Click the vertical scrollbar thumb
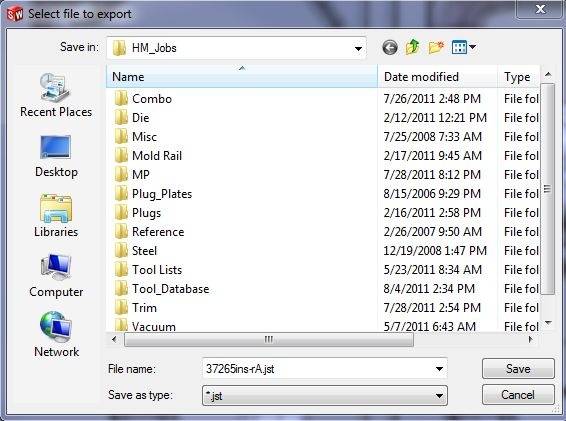Screen dimensions: 566x421 (x=548, y=189)
